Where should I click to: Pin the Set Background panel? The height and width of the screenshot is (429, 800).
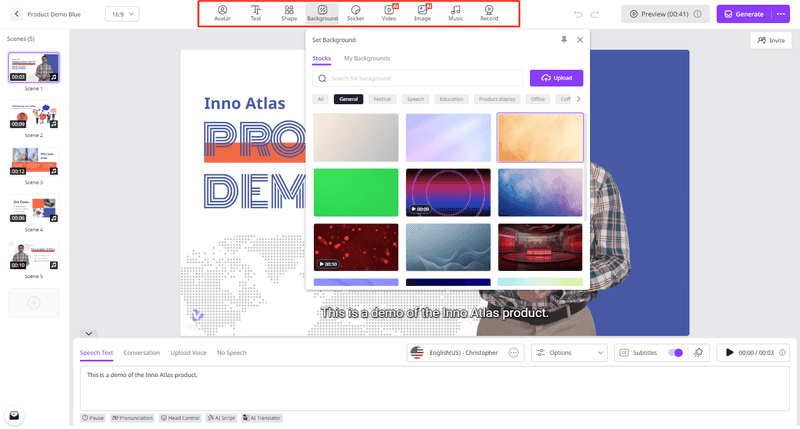564,40
